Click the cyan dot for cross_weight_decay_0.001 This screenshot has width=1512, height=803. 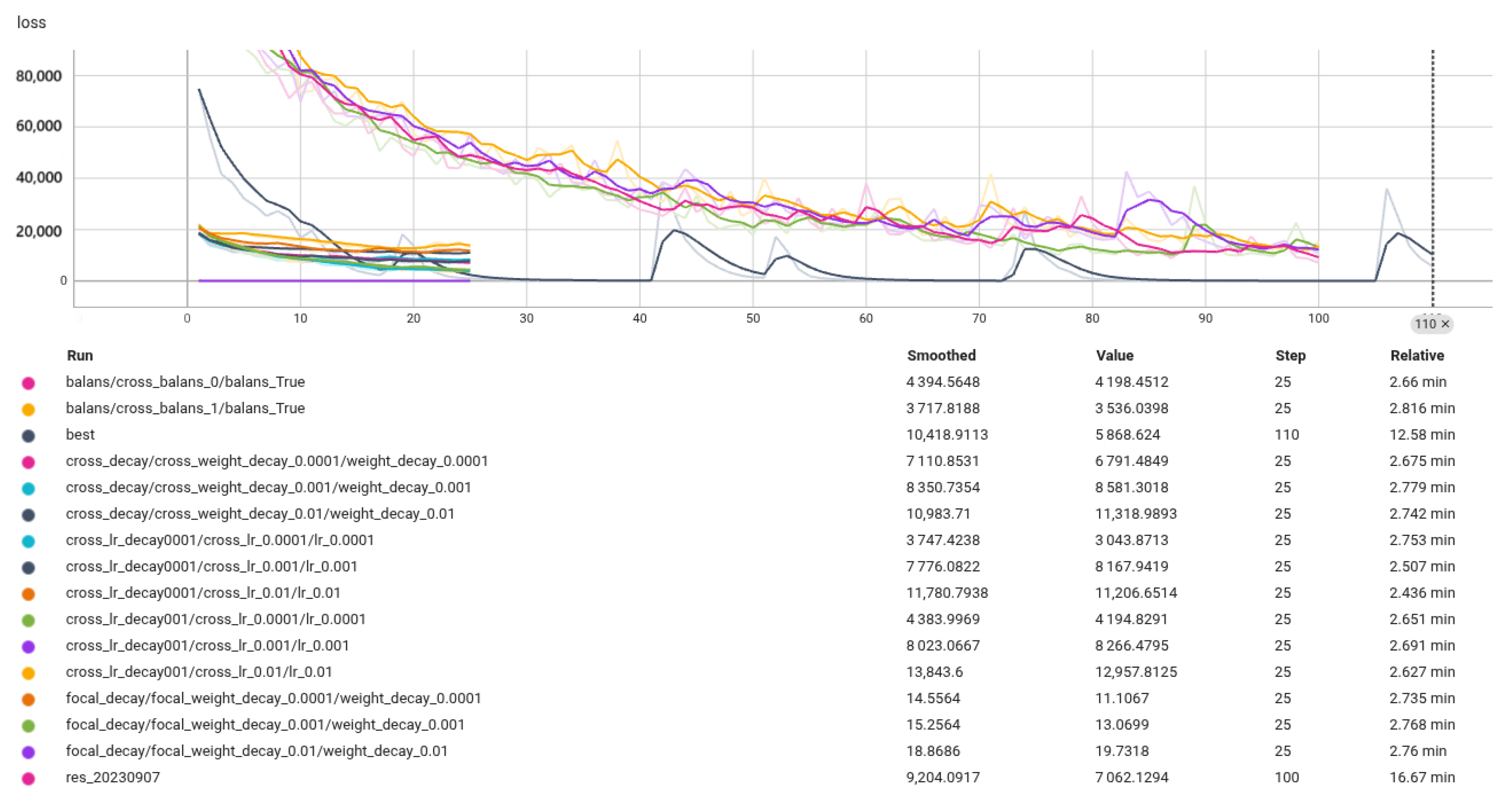pos(28,489)
